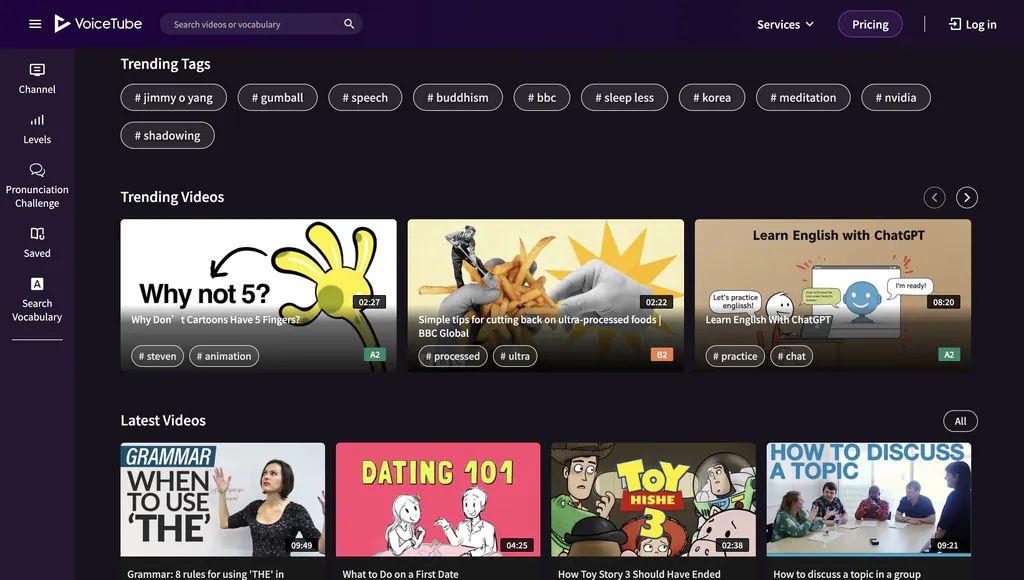The height and width of the screenshot is (580, 1024).
Task: Expand the Services dropdown
Action: pos(785,24)
